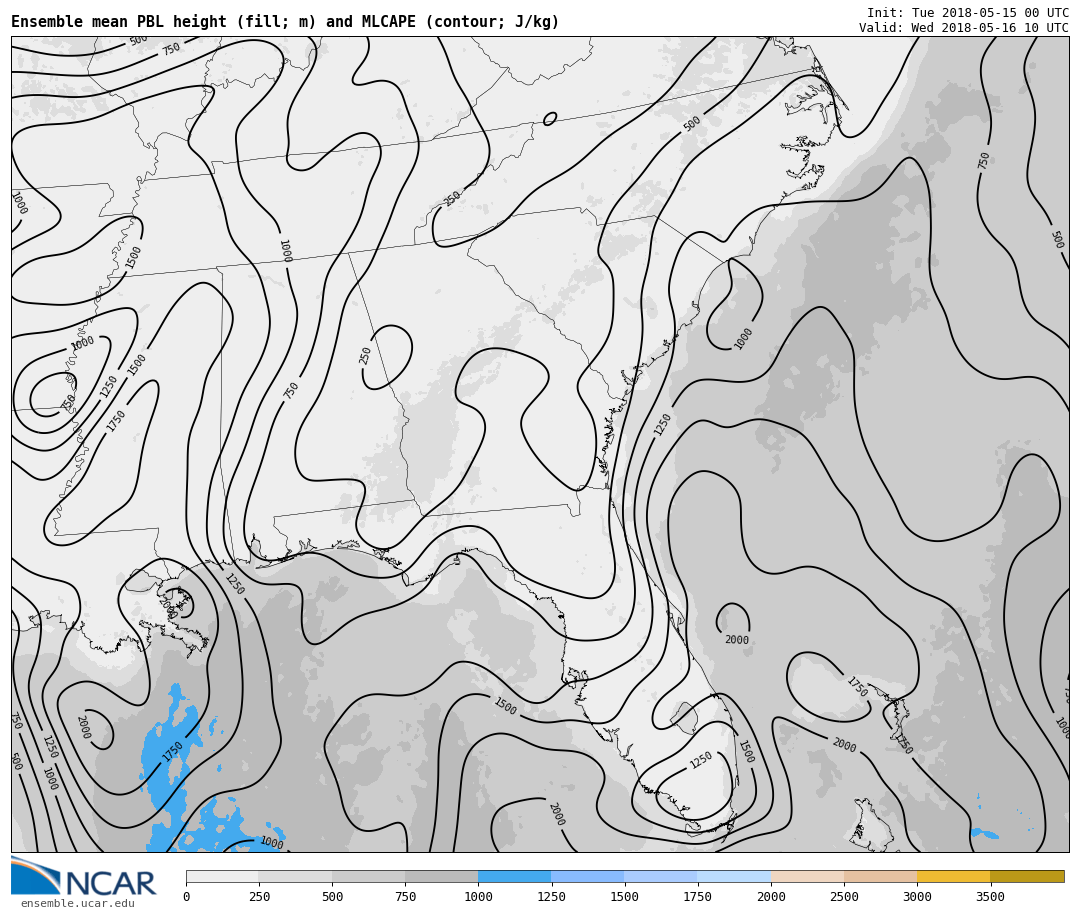Viewport: 1080px width, 915px height.
Task: Click the colorbar tick label 3500
Action: pos(990,896)
